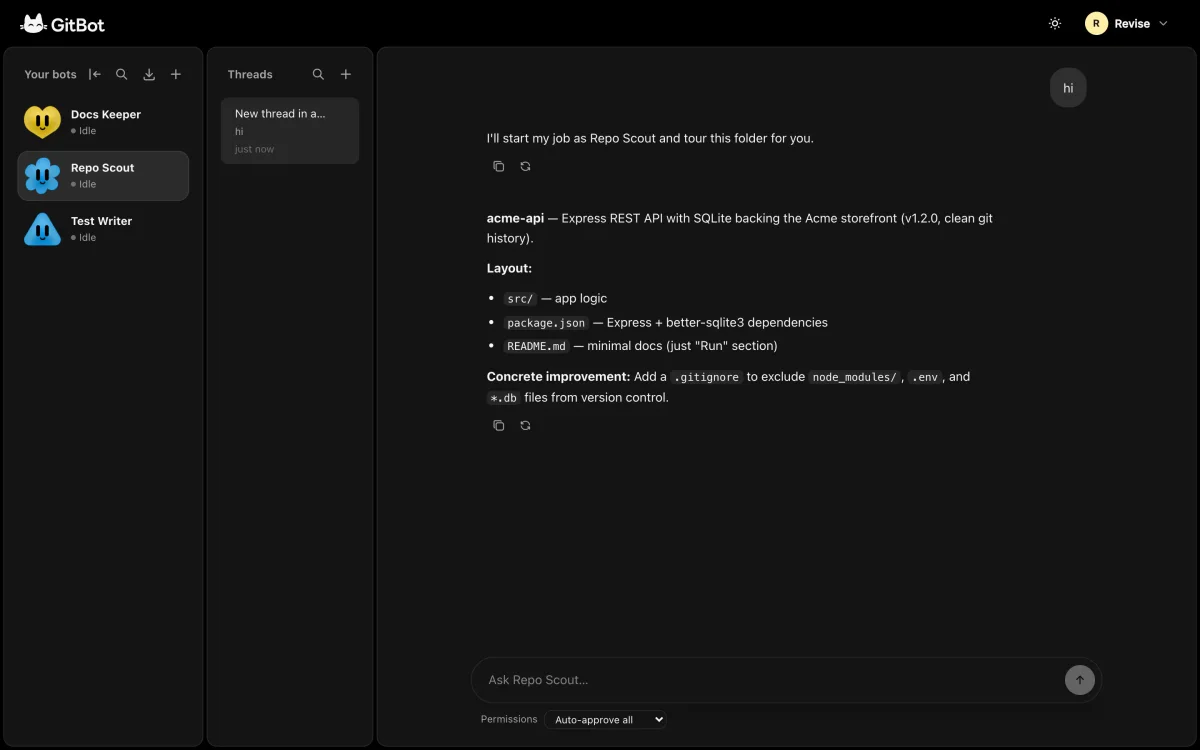1200x750 pixels.
Task: Click the 'package.json' code label
Action: [x=546, y=323]
